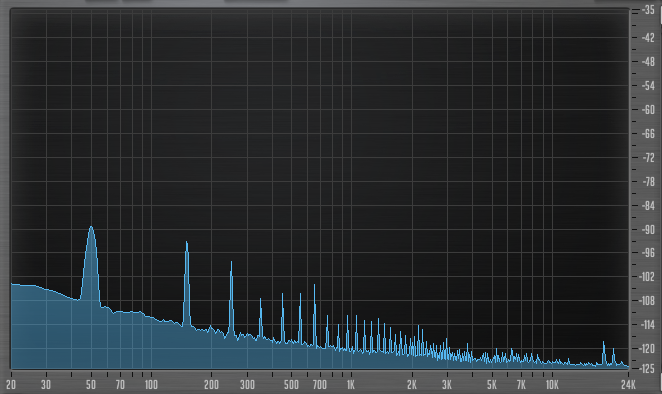662x394 pixels.
Task: Click the -78 dB level scale label
Action: (x=648, y=182)
